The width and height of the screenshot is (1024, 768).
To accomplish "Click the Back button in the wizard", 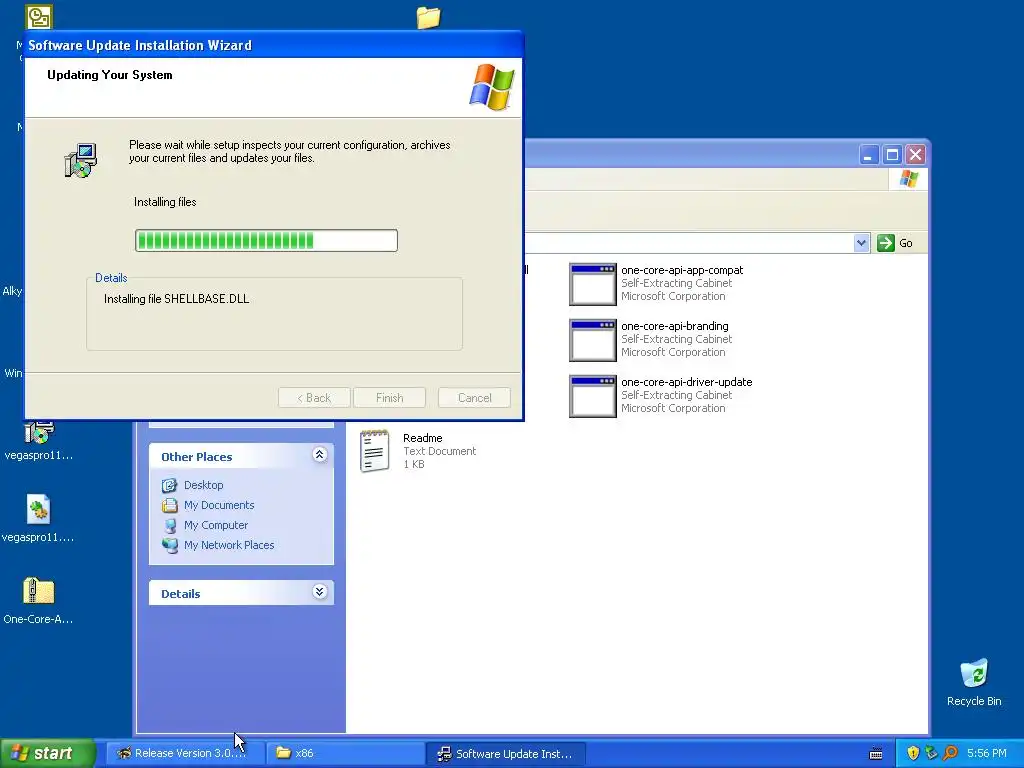I will (314, 398).
